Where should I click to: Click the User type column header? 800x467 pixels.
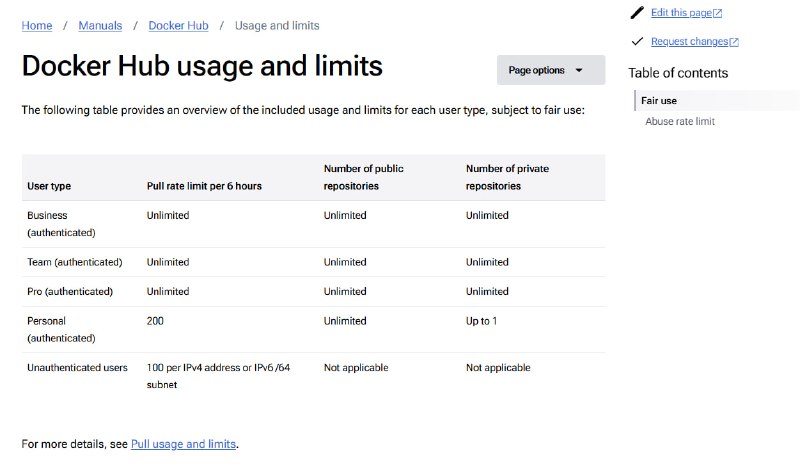[49, 186]
